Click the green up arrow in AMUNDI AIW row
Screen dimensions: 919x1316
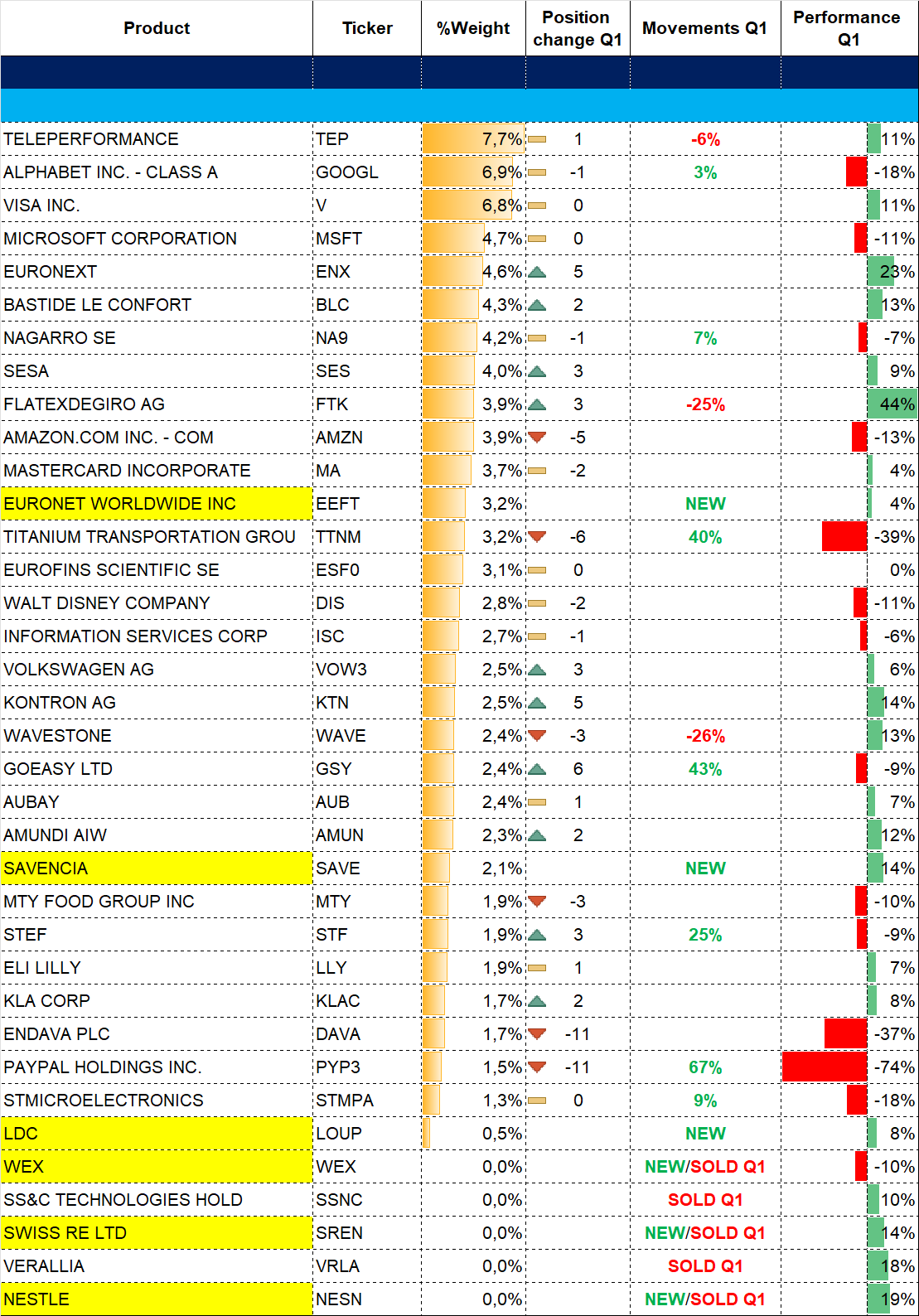tap(537, 835)
